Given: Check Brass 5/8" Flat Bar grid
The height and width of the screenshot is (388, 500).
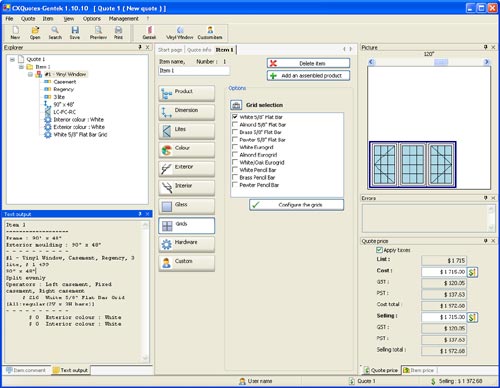Looking at the screenshot, I should point(235,132).
